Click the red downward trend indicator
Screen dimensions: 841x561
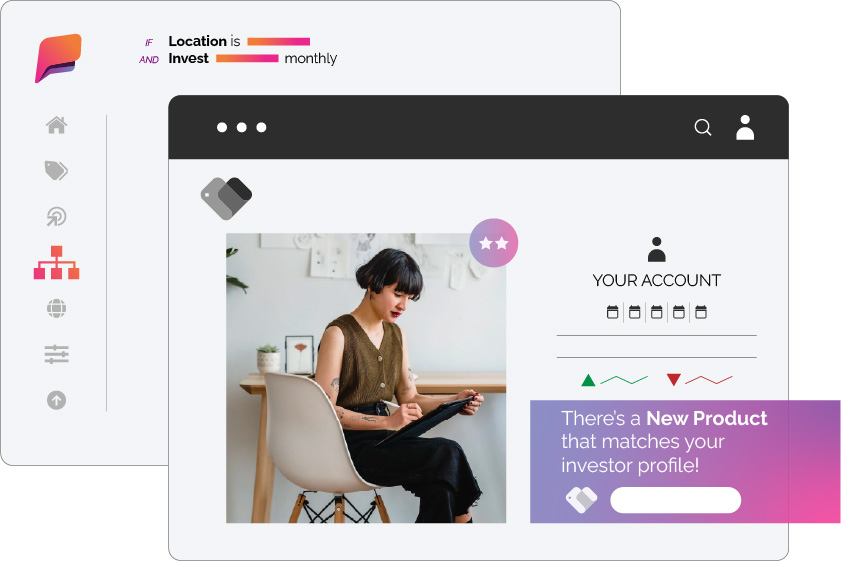coord(699,380)
